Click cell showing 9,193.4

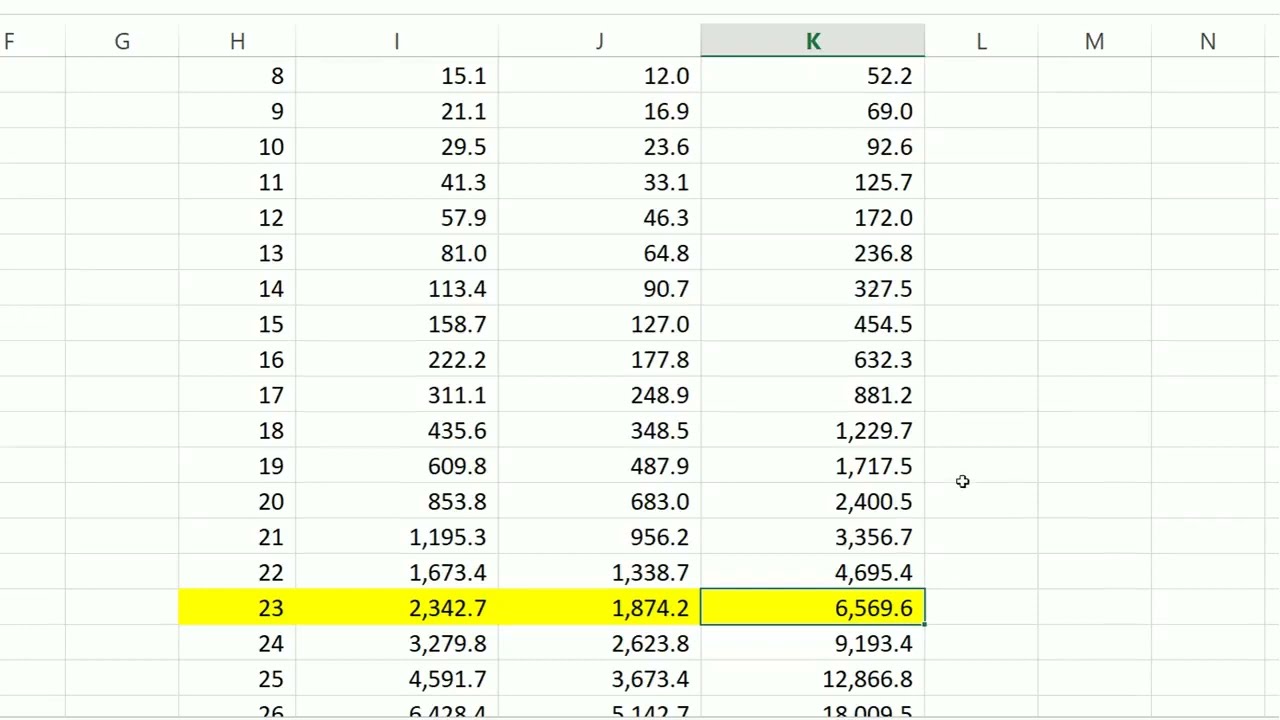click(813, 644)
